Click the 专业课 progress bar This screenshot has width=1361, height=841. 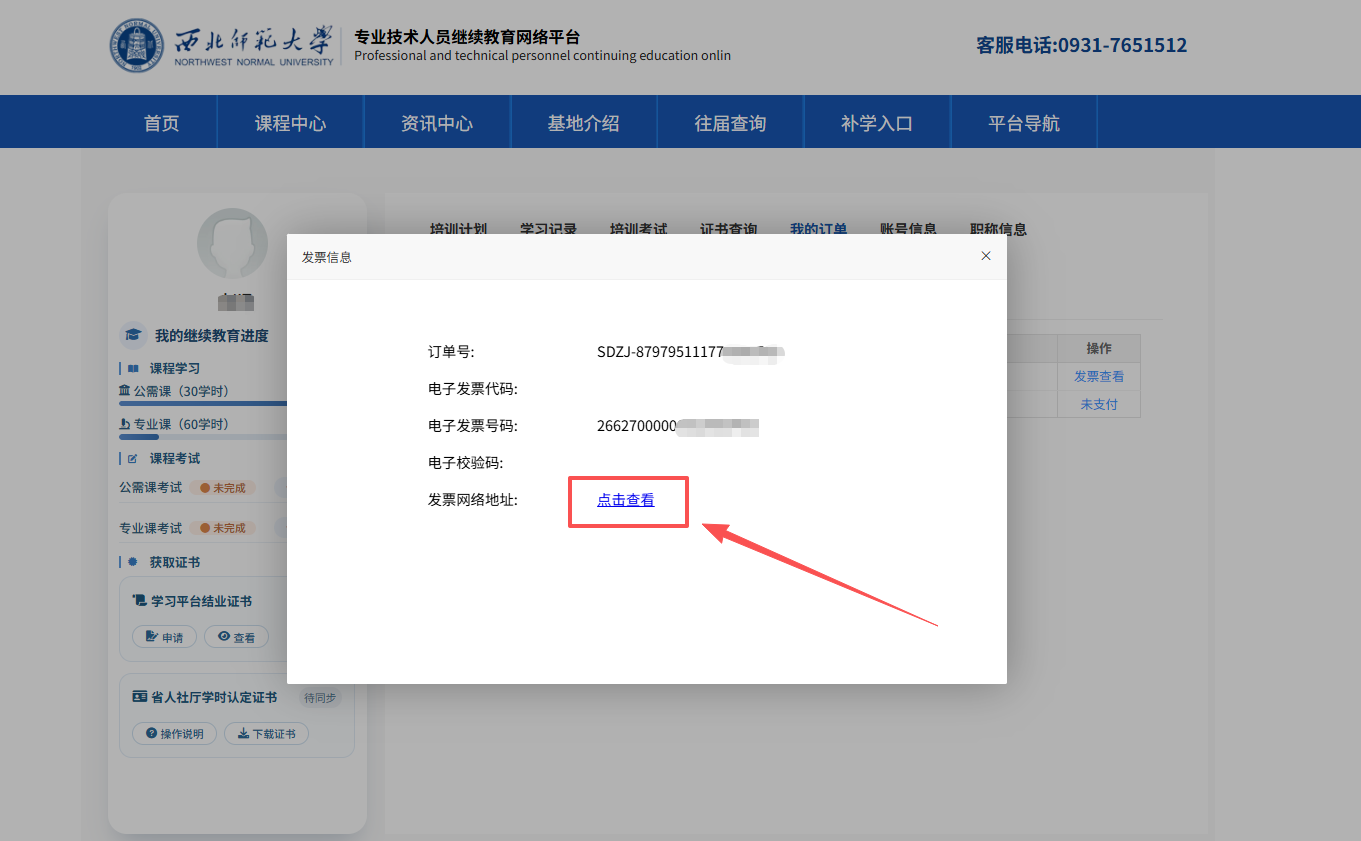[203, 437]
